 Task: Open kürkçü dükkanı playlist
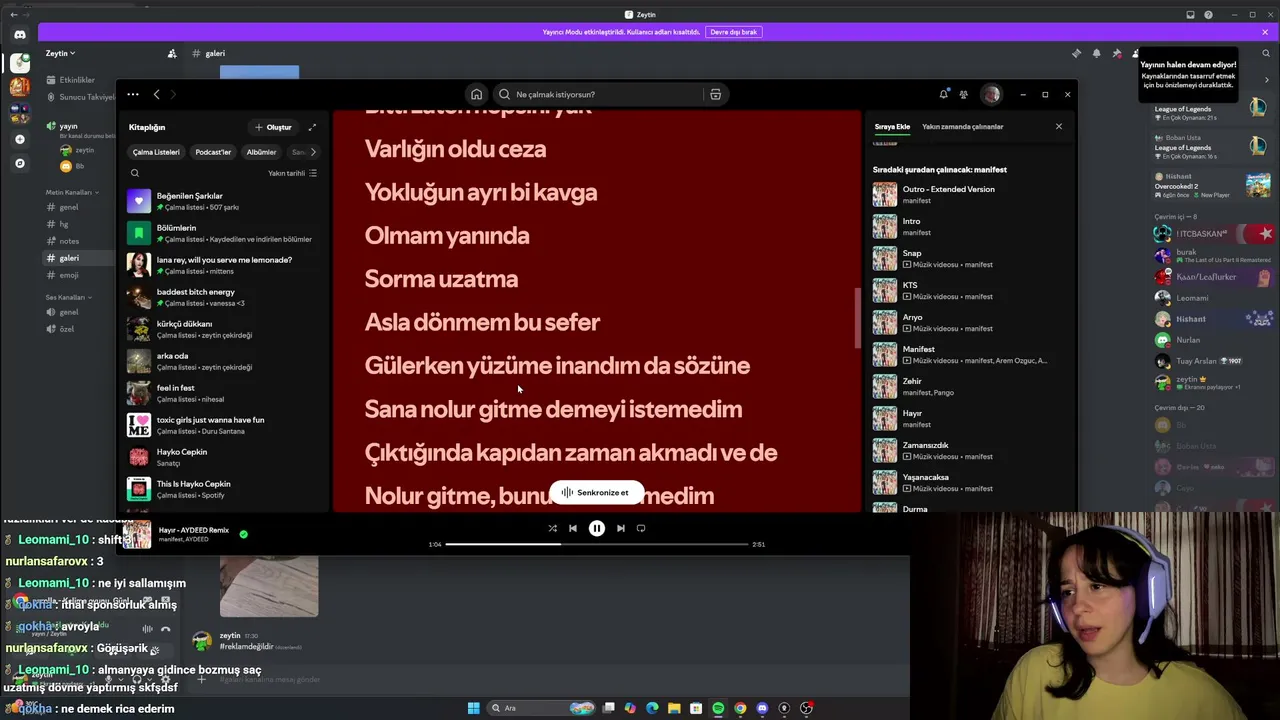pyautogui.click(x=224, y=329)
